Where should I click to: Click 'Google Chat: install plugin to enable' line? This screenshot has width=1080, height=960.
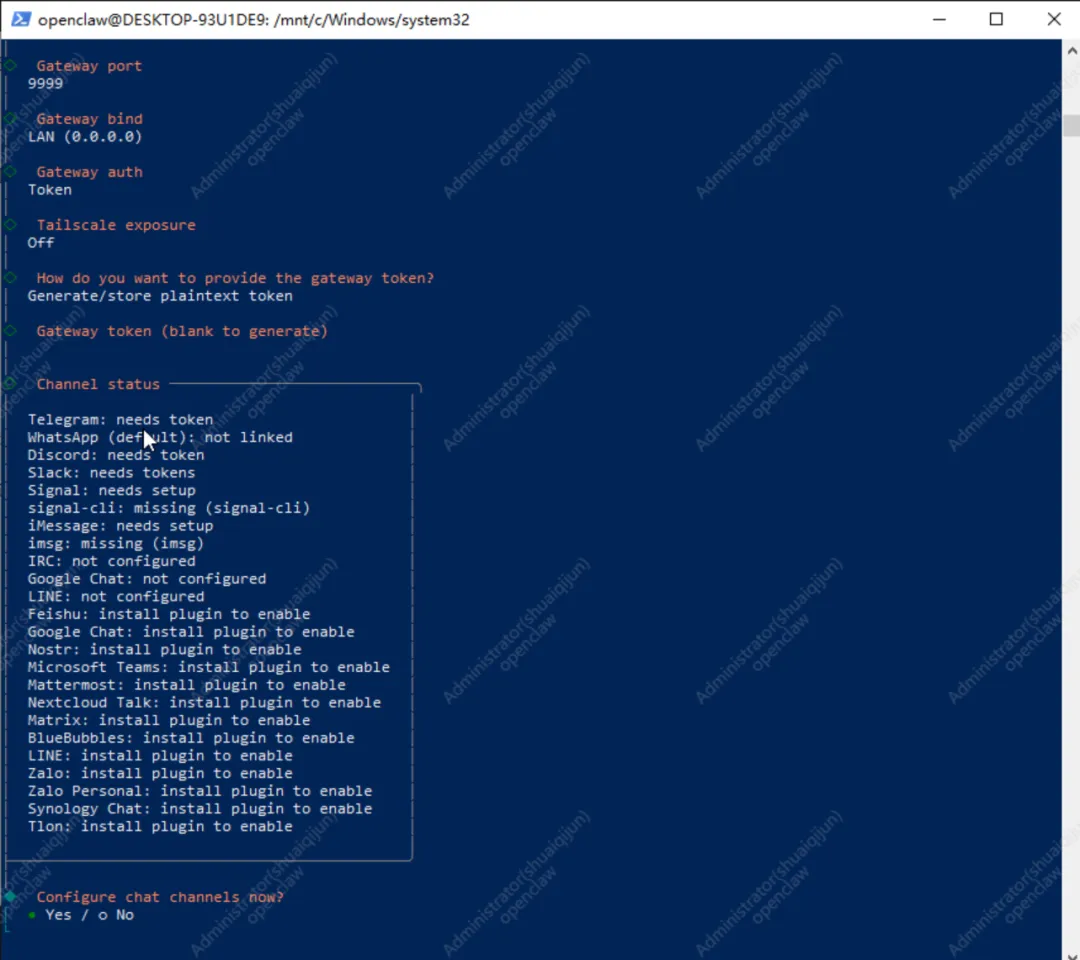pos(191,632)
